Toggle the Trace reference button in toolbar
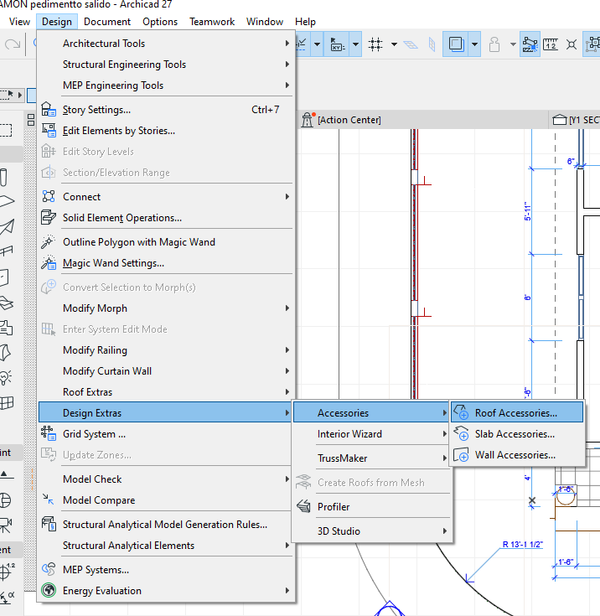 point(456,45)
